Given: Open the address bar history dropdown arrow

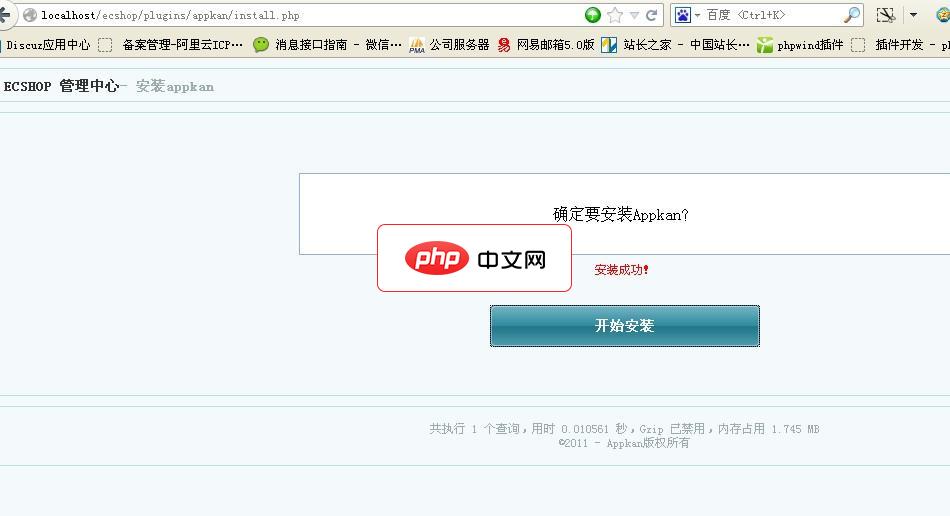Looking at the screenshot, I should (634, 15).
